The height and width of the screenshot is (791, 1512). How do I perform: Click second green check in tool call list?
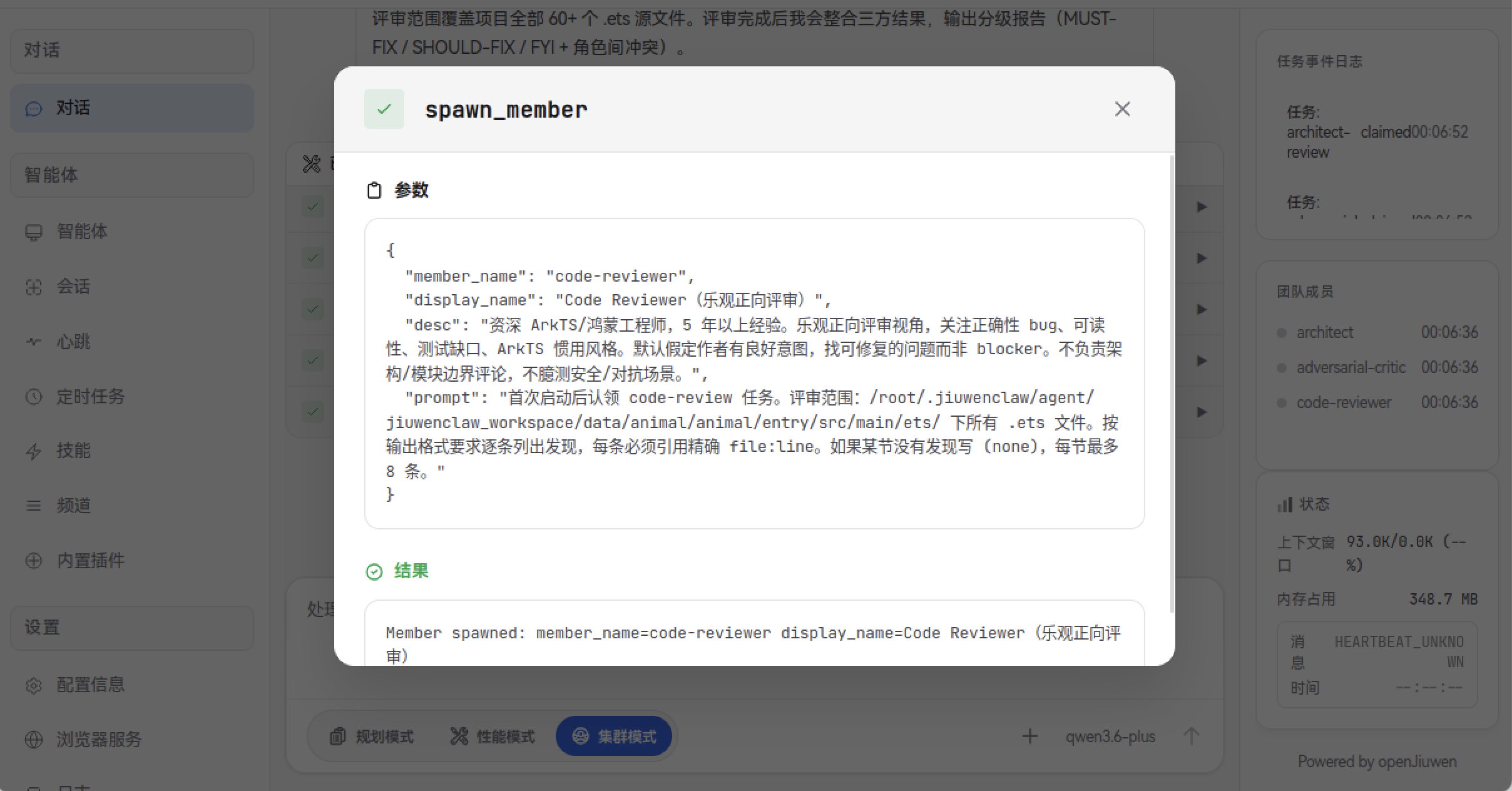[x=313, y=258]
